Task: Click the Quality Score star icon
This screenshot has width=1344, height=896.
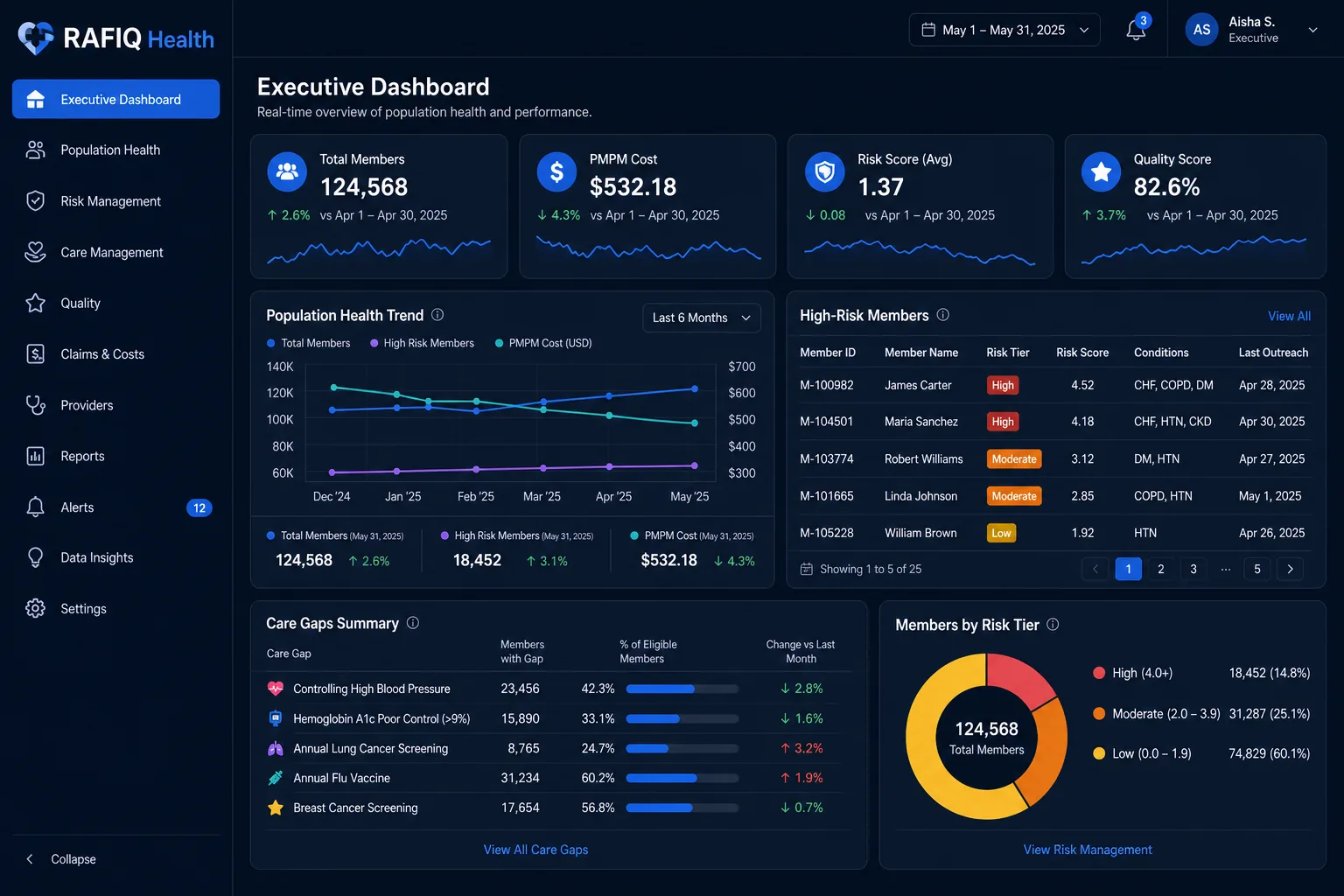Action: click(1101, 172)
